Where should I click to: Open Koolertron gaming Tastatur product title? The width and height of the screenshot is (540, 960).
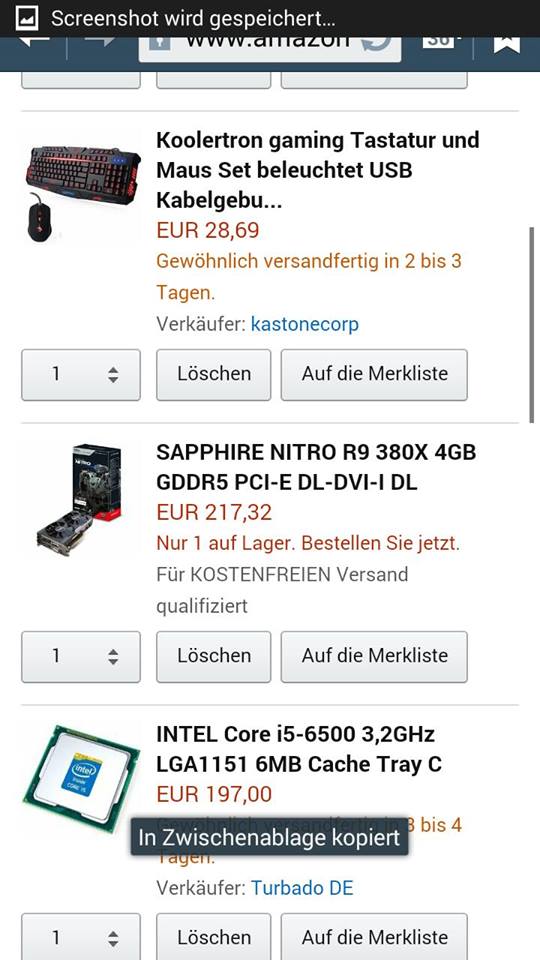[x=318, y=170]
